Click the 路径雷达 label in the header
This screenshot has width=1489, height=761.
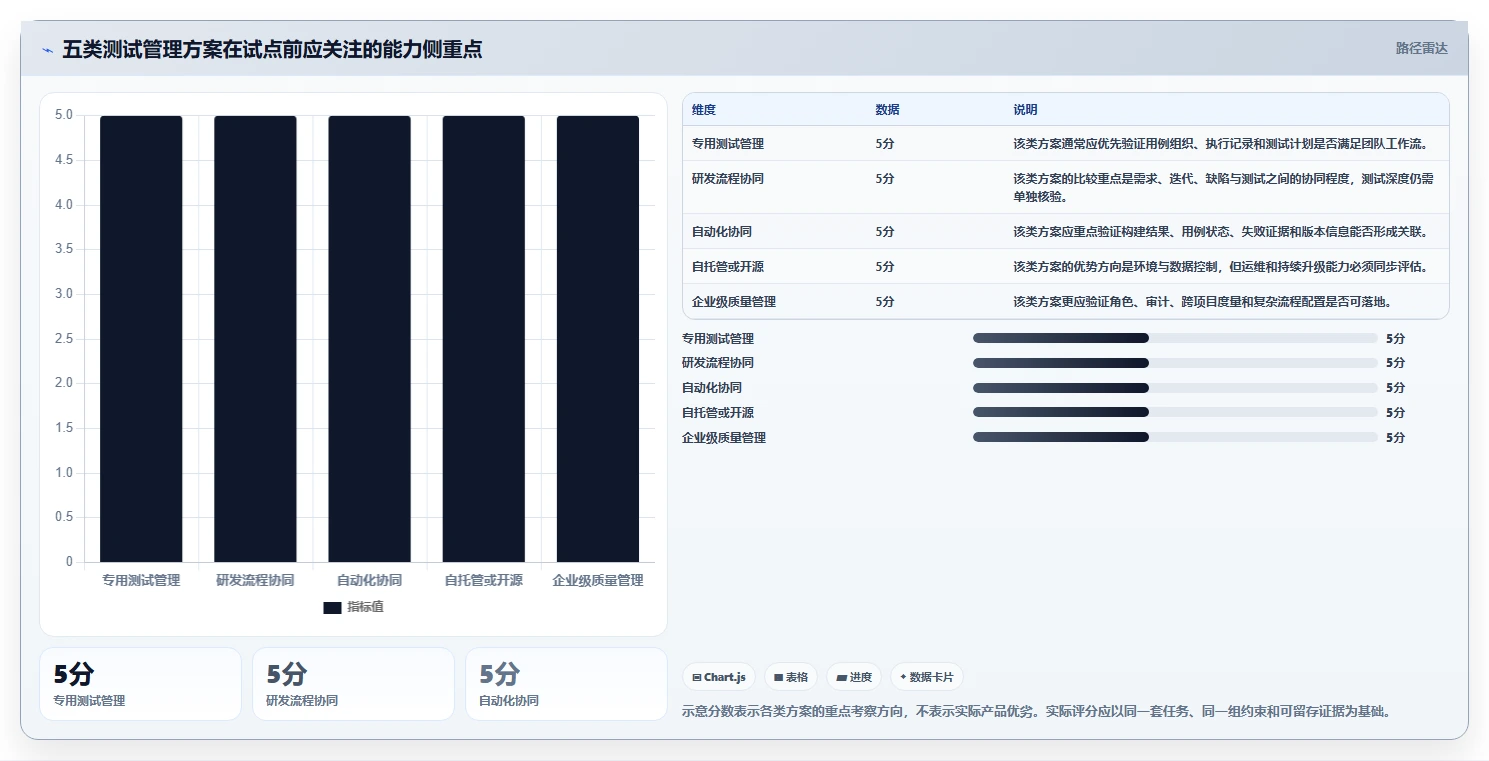click(x=1421, y=48)
